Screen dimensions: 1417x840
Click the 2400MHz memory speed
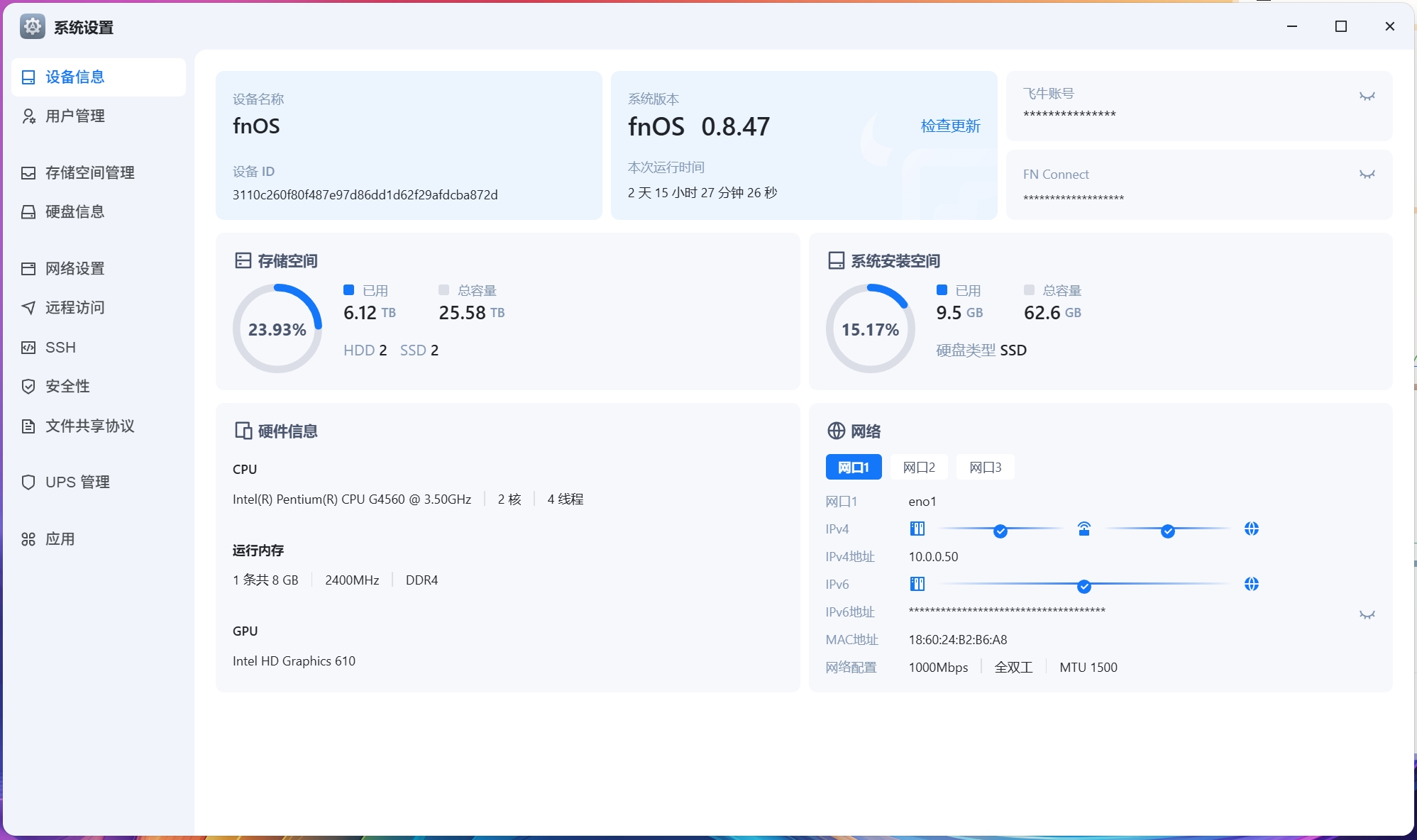click(352, 580)
